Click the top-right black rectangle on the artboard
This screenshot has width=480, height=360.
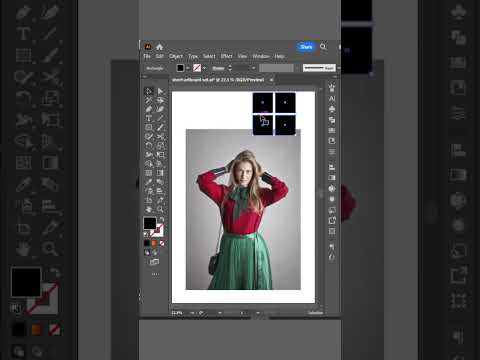pos(285,103)
